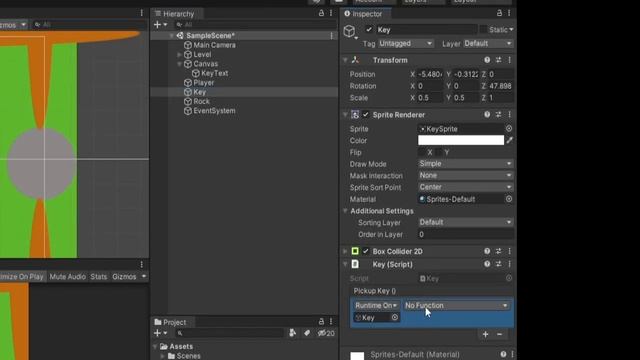Toggle Sprite Renderer enabled checkbox
Screen dimensions: 640x360
(x=366, y=115)
